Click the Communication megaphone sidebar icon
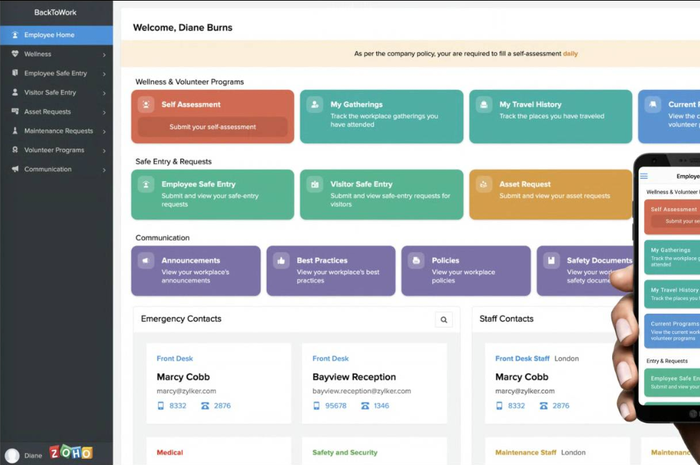 click(15, 169)
